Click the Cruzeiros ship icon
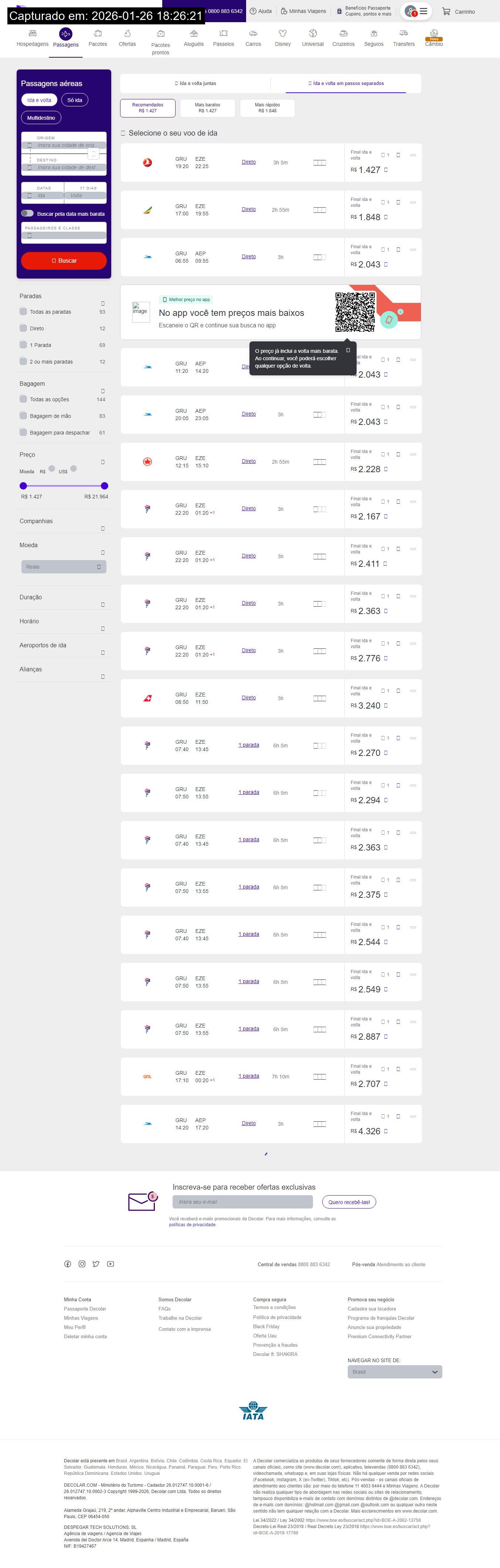Viewport: 500px width, 1568px height. (x=343, y=34)
